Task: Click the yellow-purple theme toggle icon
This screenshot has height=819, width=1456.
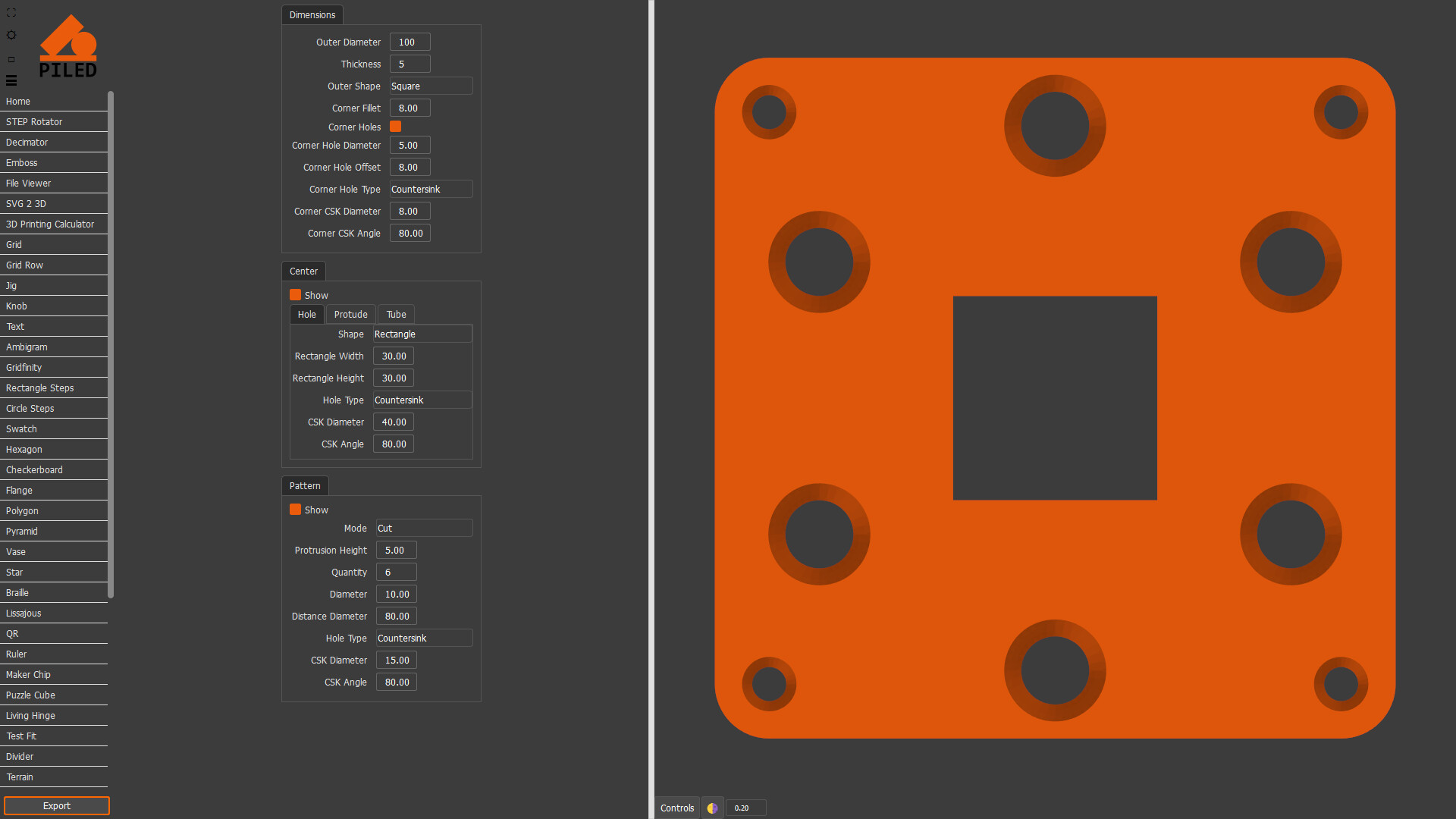Action: [712, 808]
